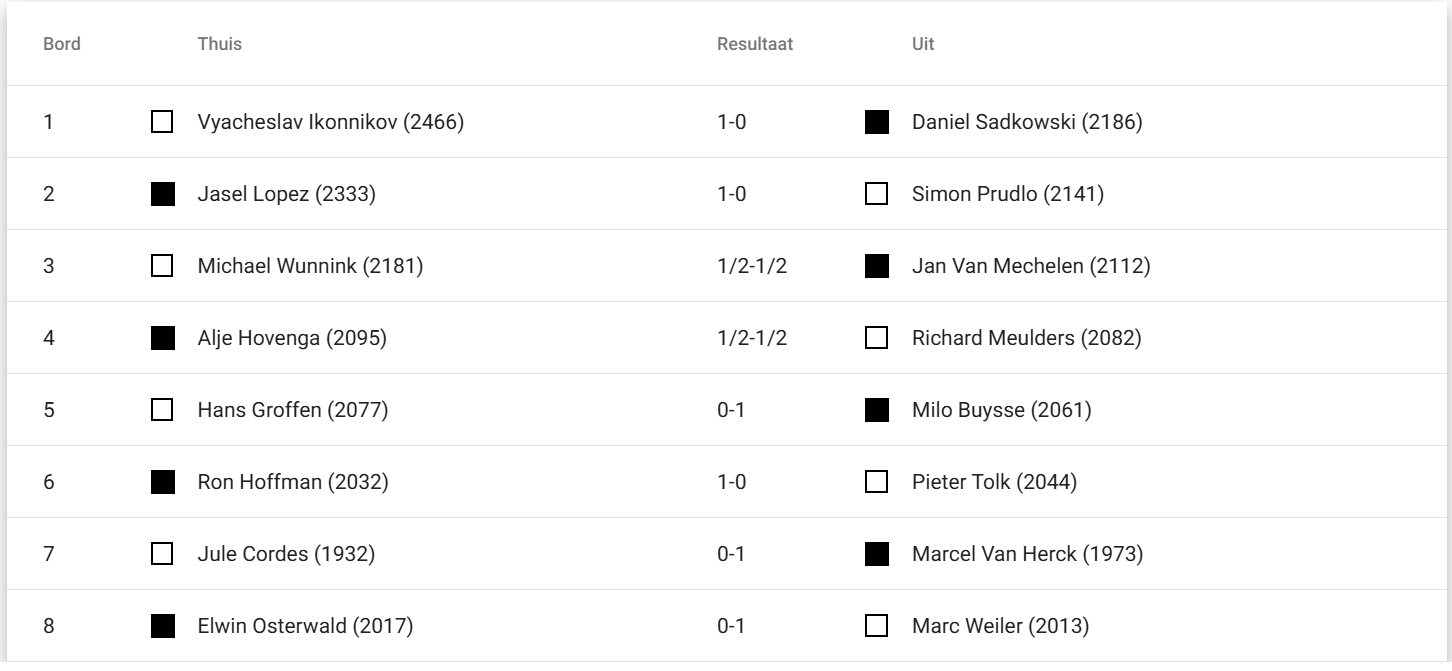The image size is (1452, 671).
Task: Click the 0-1 result for Jule Cordes
Action: pos(731,554)
